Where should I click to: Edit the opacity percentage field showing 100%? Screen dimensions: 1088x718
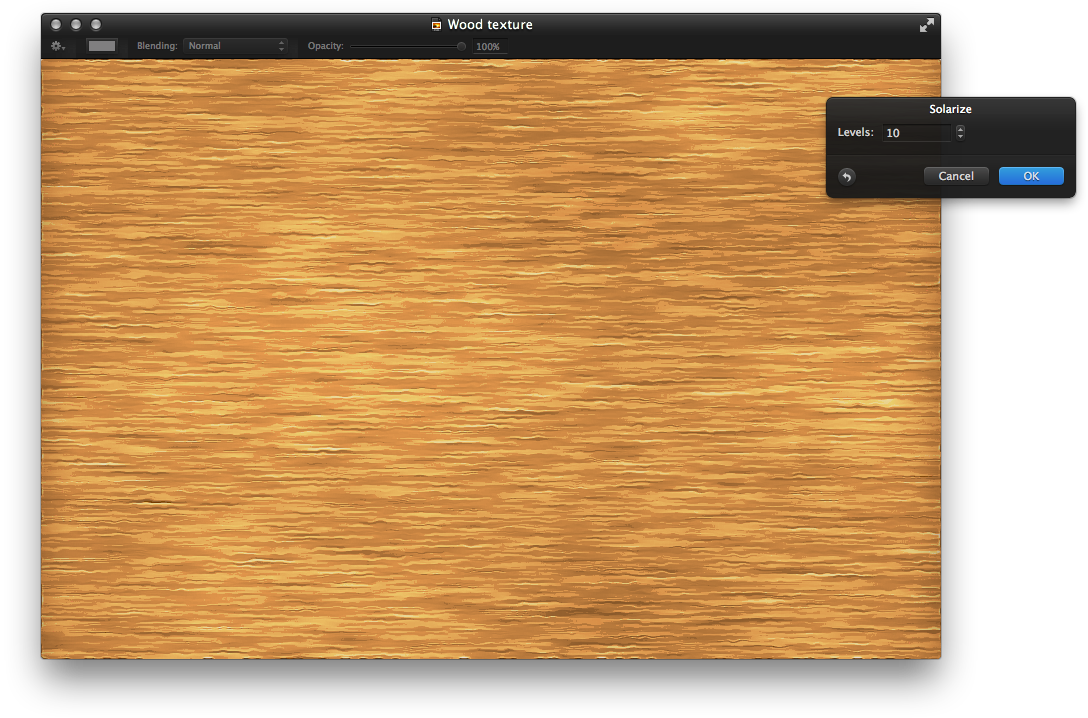pyautogui.click(x=488, y=46)
